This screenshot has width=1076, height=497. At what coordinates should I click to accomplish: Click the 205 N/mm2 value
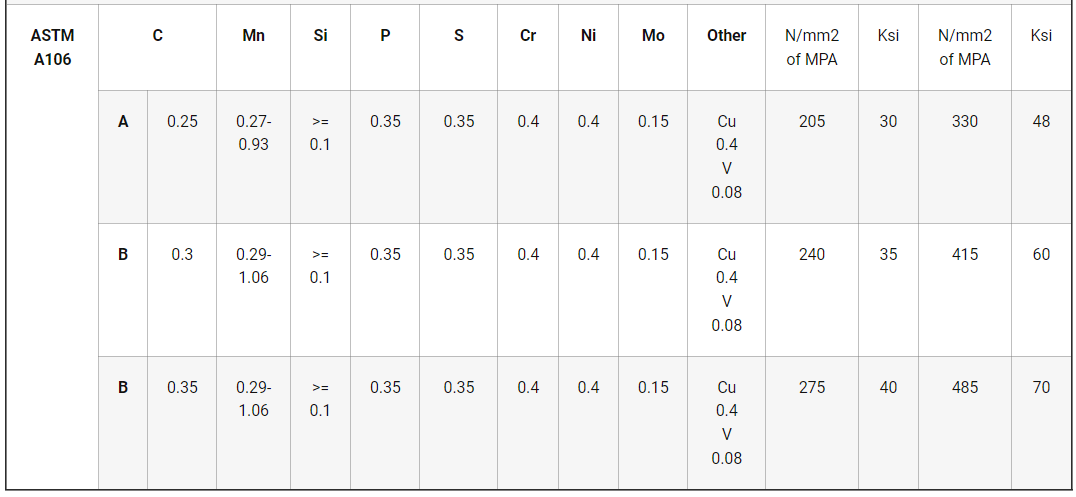click(812, 121)
